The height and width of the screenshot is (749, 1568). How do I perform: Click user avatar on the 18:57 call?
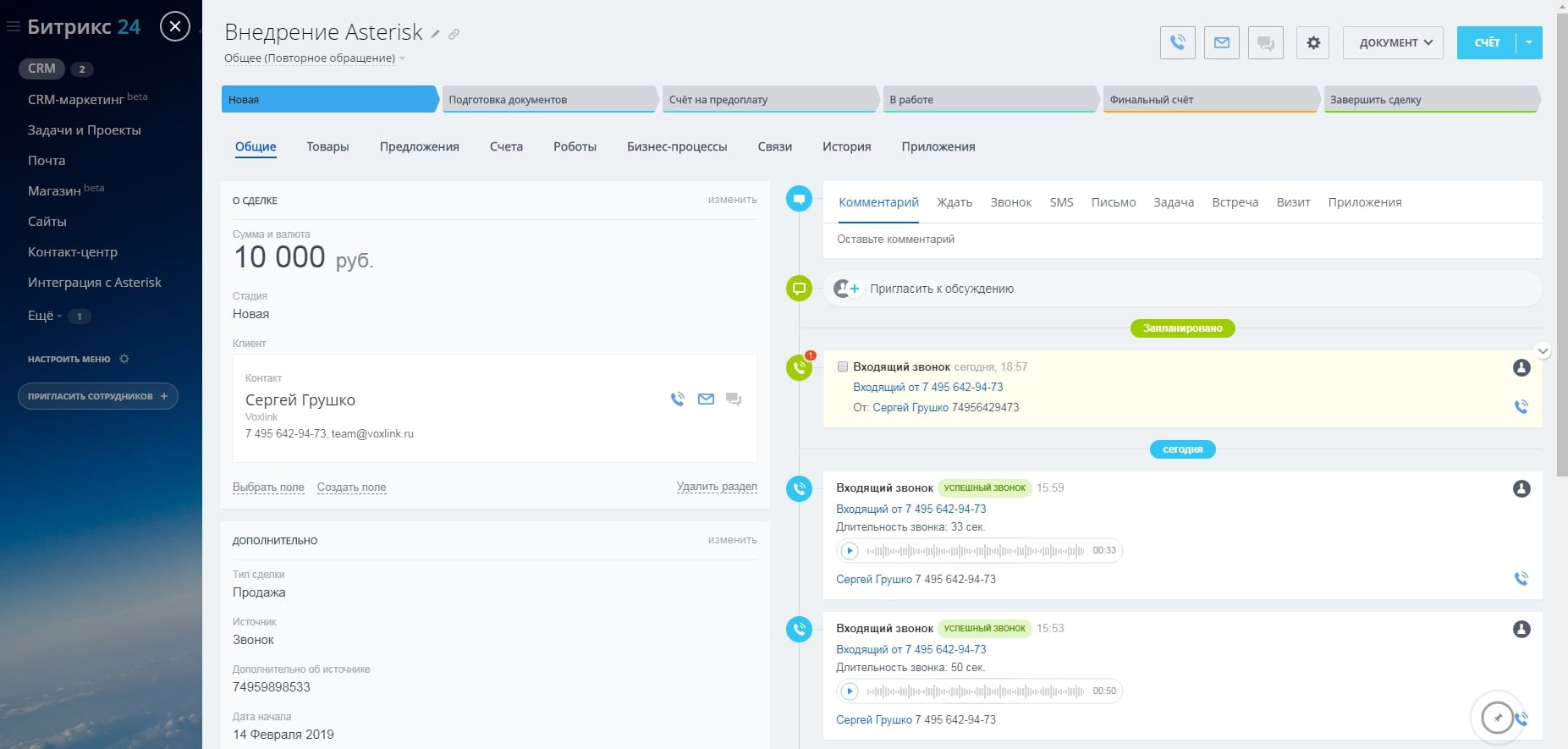pyautogui.click(x=1521, y=367)
